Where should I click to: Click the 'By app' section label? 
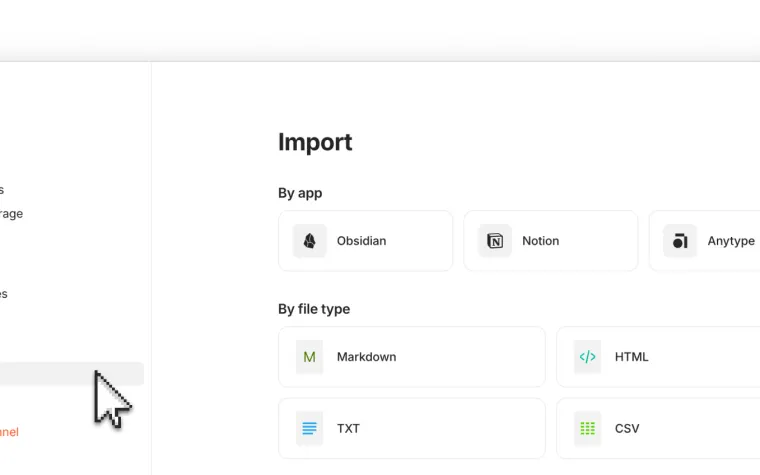click(x=300, y=193)
